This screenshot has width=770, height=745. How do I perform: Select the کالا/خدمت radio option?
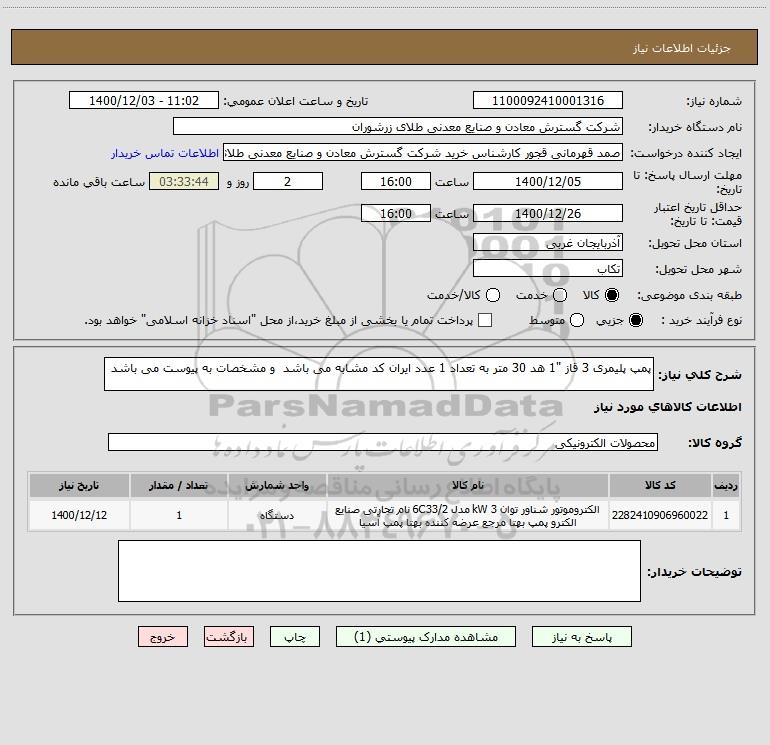pos(493,295)
